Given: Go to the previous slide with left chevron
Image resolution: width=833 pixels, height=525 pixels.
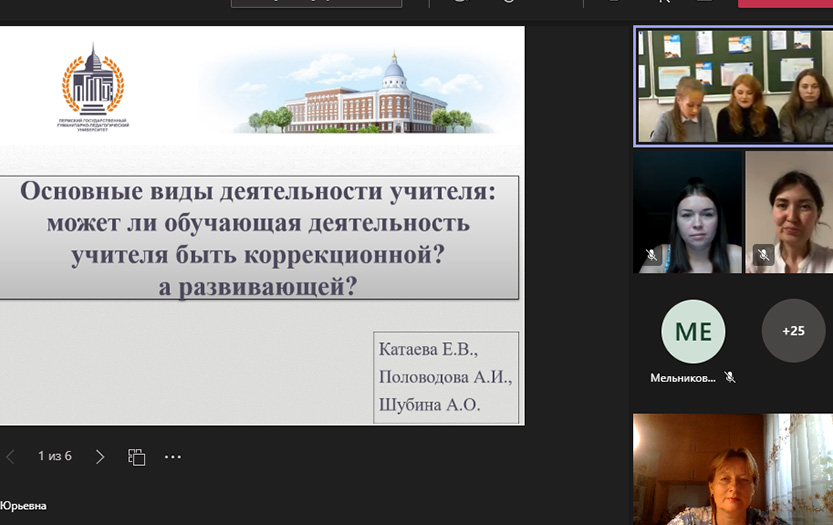Looking at the screenshot, I should tap(11, 457).
